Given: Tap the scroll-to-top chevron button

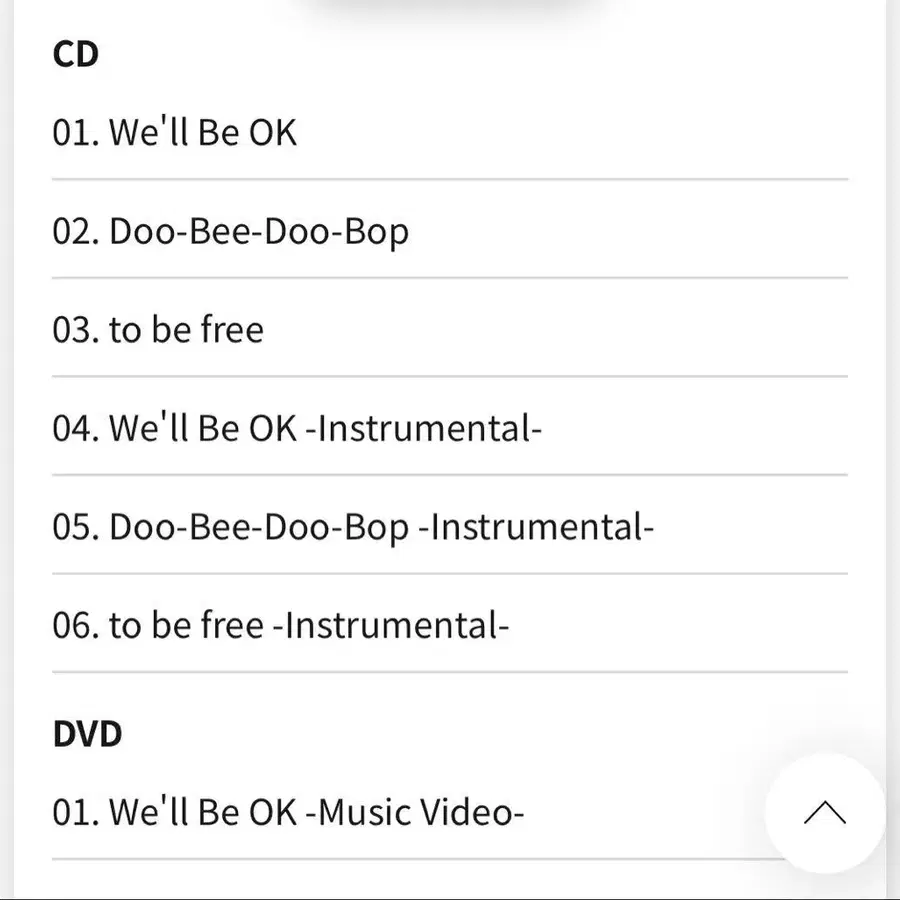Looking at the screenshot, I should 825,813.
